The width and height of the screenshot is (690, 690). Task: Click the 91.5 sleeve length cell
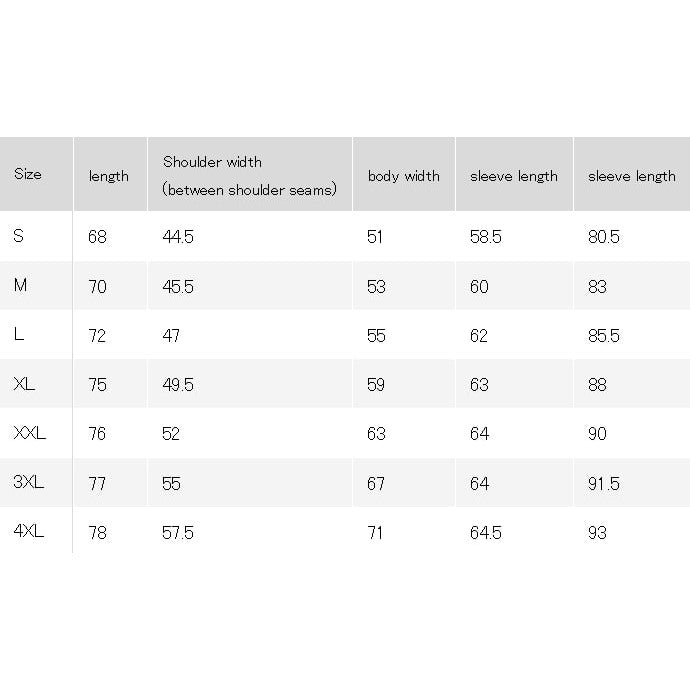click(604, 484)
